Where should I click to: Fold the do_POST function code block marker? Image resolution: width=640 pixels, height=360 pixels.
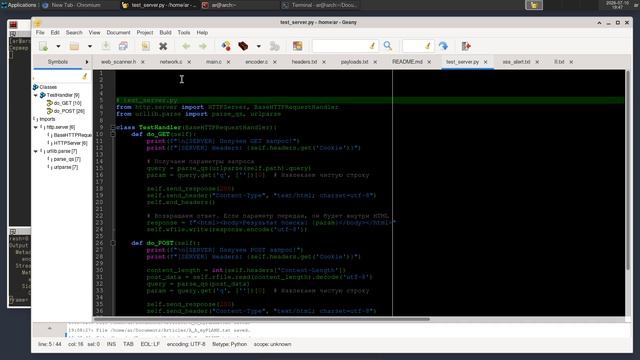[113, 243]
